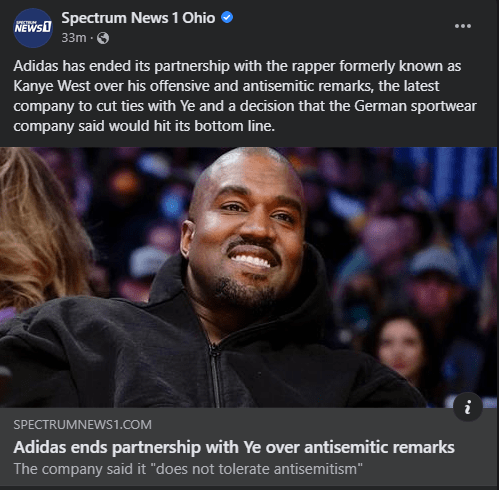The height and width of the screenshot is (490, 499).
Task: Click the black hoodie zipper in the photo
Action: tap(215, 373)
